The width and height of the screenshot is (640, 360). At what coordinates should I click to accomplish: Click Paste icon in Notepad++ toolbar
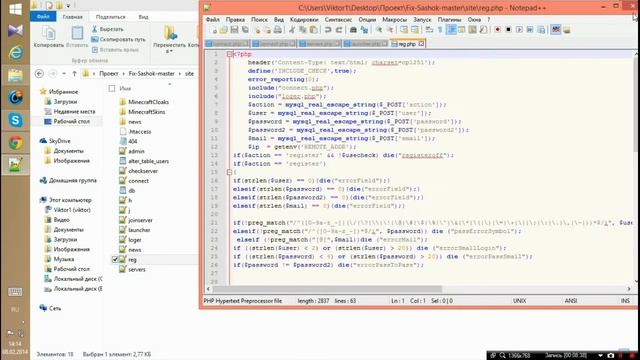pyautogui.click(x=313, y=30)
